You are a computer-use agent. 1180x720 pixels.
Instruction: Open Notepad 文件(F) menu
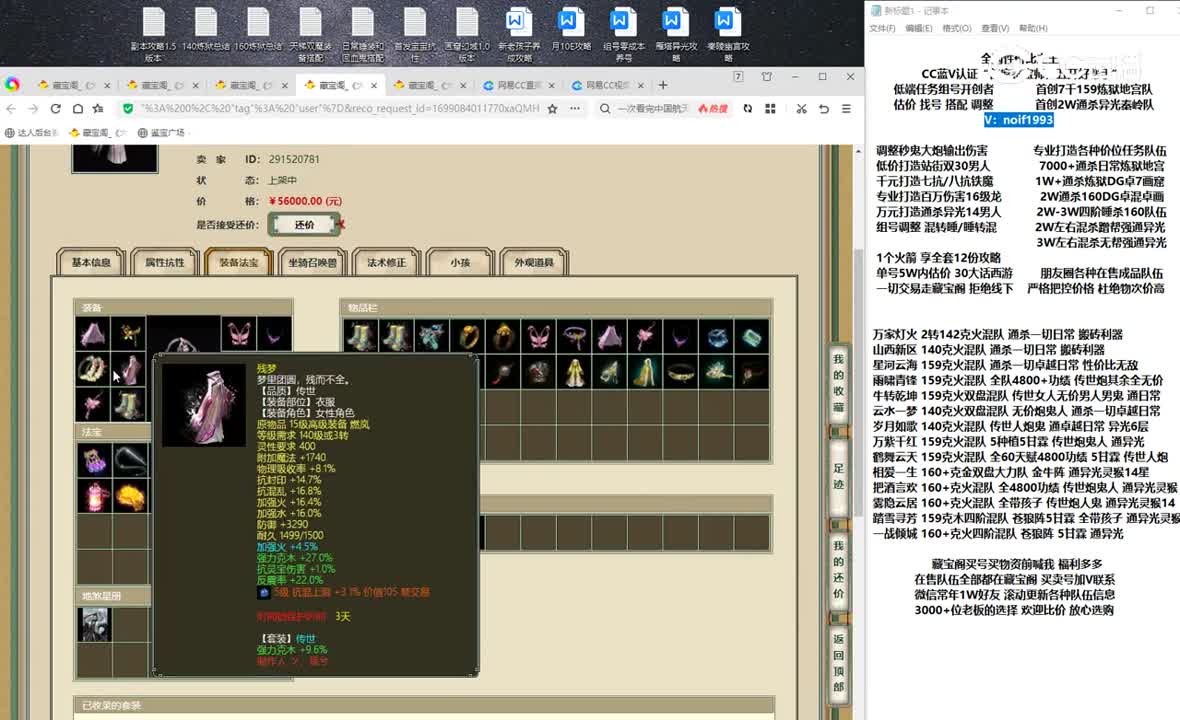(882, 28)
